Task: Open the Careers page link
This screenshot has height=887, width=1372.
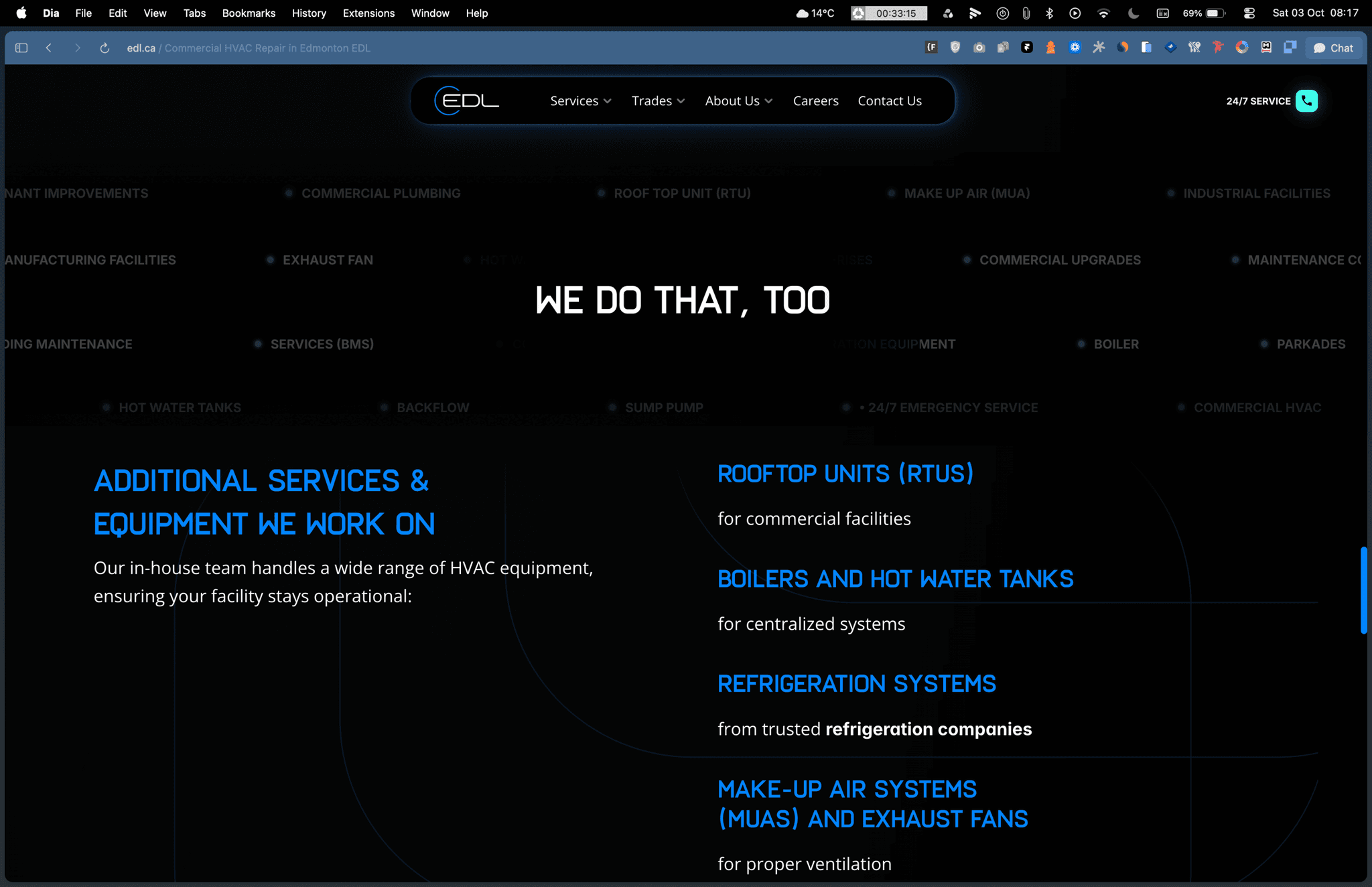Action: tap(816, 101)
